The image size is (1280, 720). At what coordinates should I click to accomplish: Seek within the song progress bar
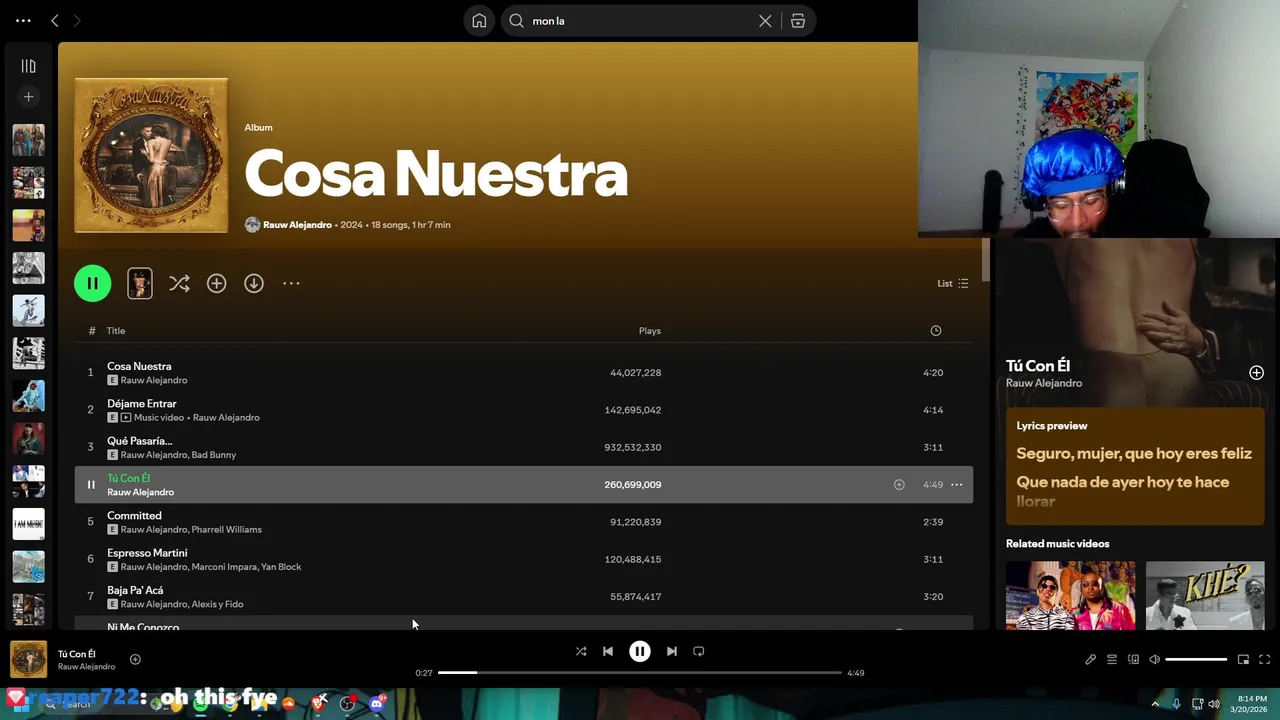tap(640, 673)
